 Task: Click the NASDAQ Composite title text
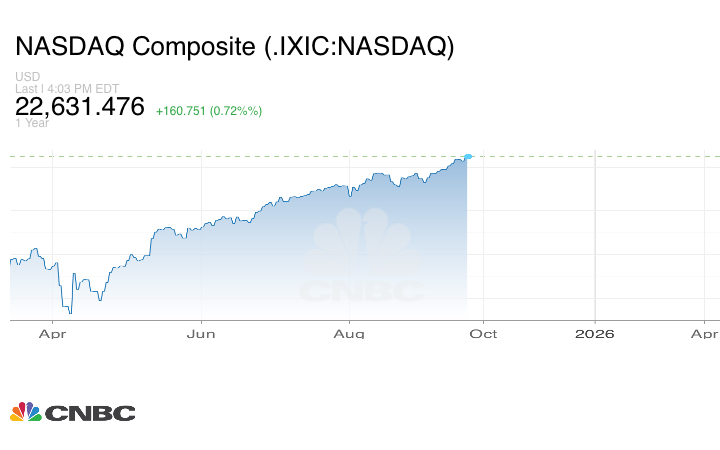tap(234, 47)
